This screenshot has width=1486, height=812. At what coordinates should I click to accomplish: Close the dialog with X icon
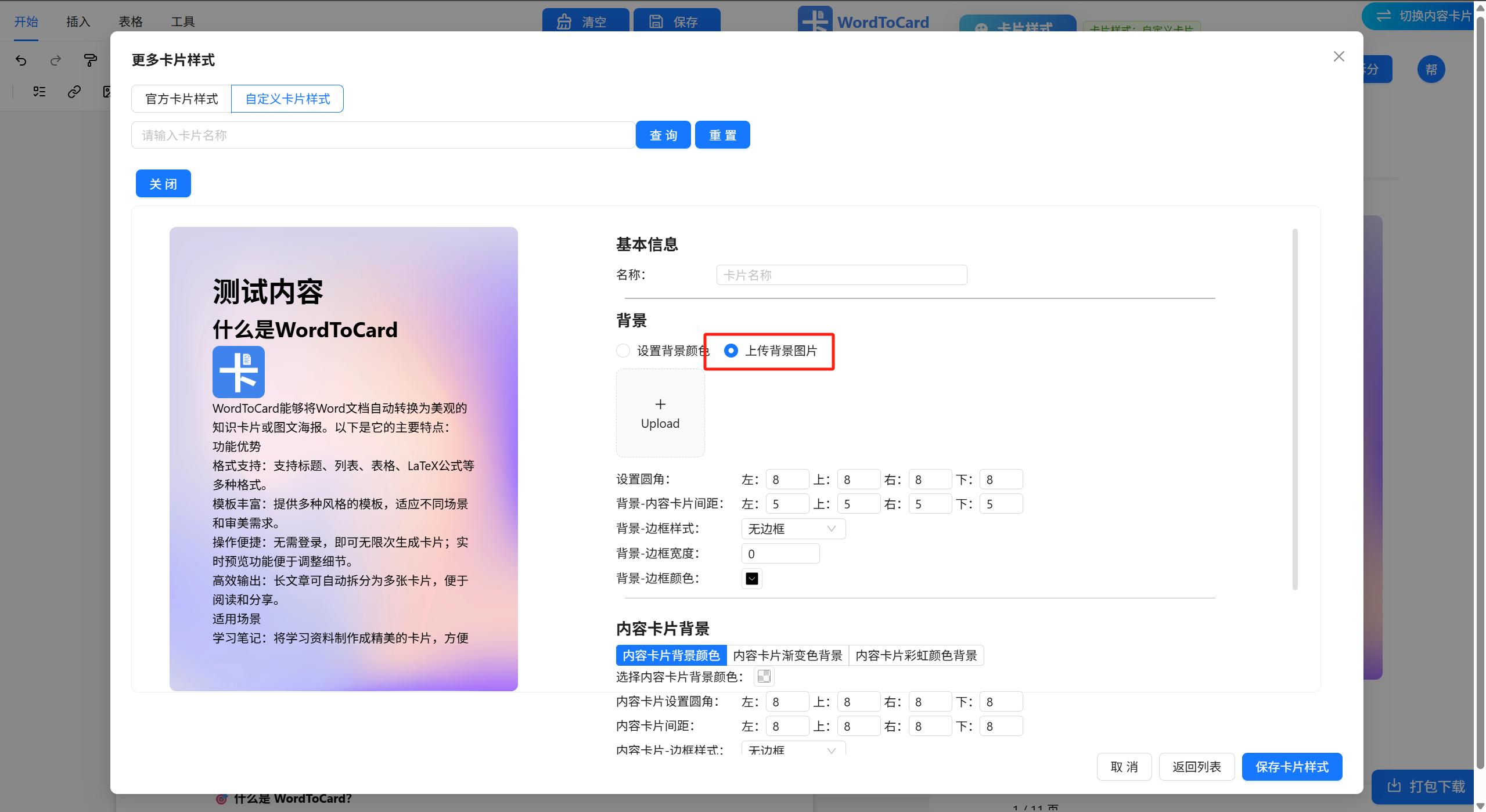[1339, 56]
